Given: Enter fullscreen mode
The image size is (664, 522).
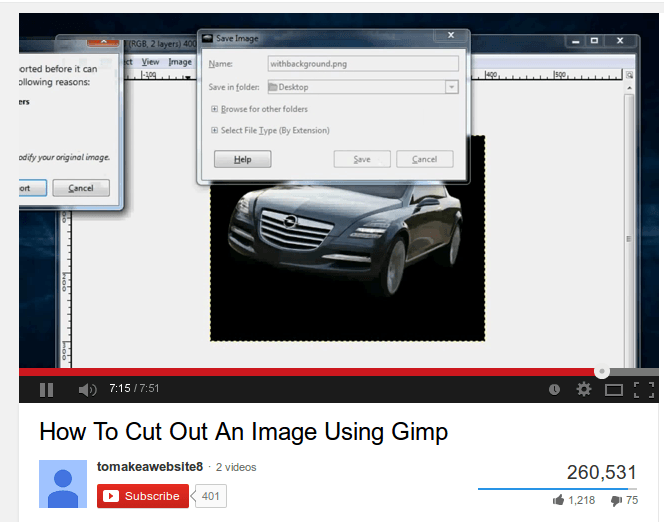Looking at the screenshot, I should tap(644, 389).
